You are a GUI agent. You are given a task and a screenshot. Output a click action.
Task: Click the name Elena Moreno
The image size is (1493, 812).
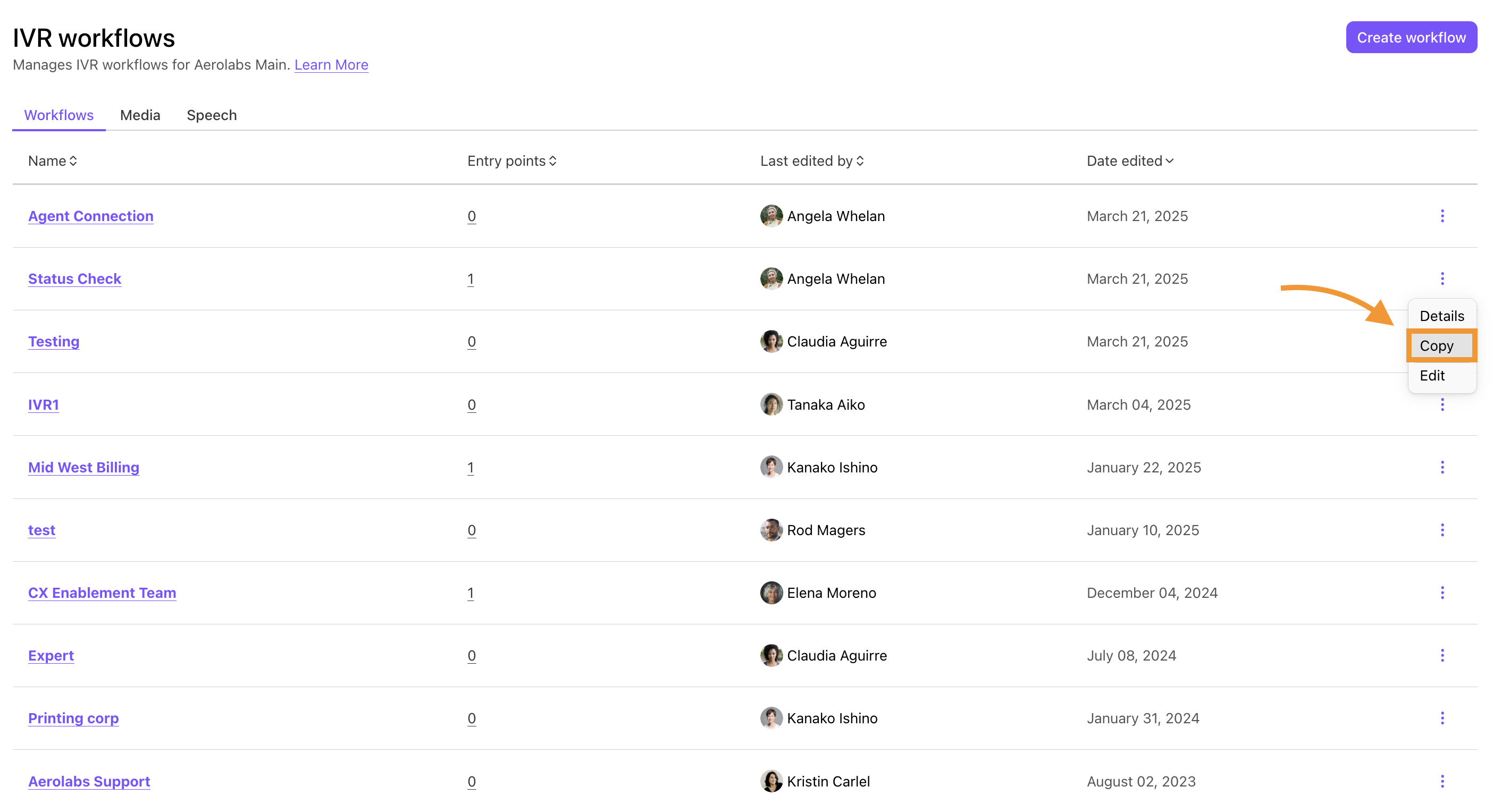point(831,593)
